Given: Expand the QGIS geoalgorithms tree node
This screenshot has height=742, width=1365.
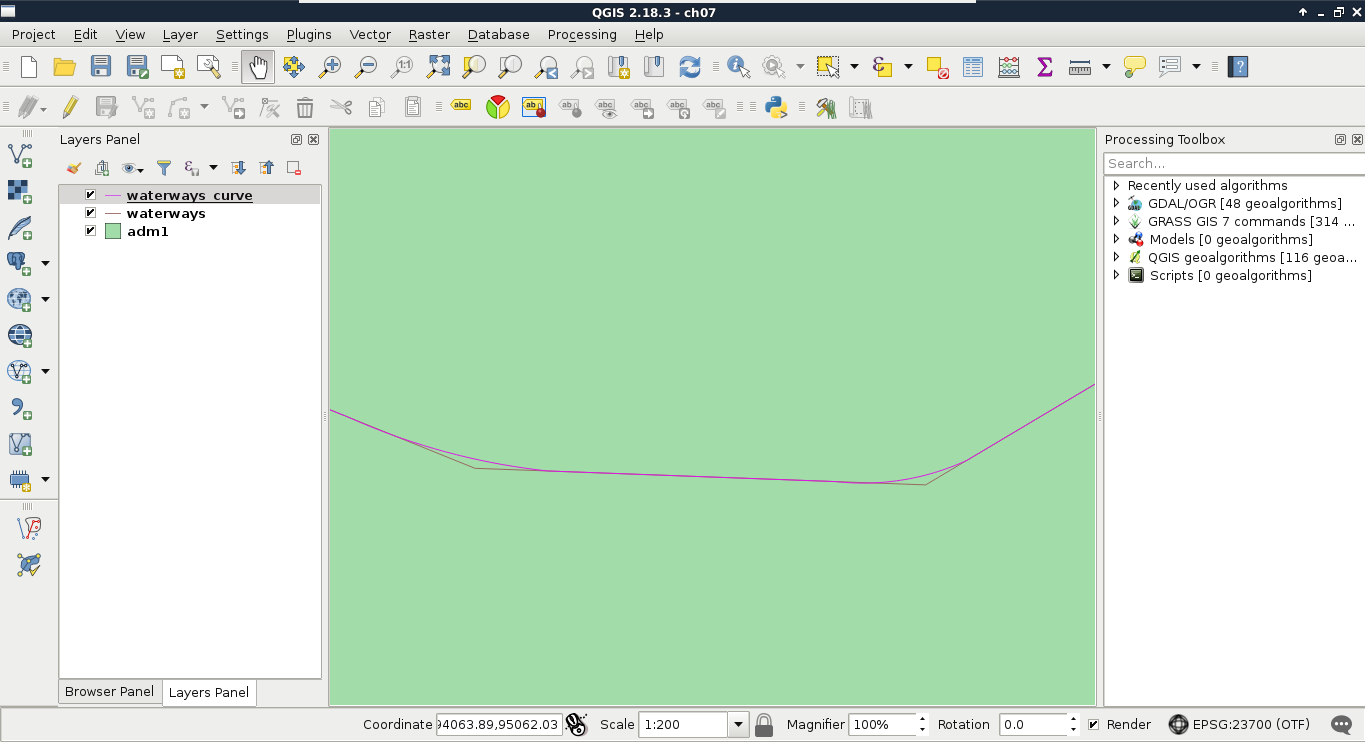Looking at the screenshot, I should [1117, 257].
